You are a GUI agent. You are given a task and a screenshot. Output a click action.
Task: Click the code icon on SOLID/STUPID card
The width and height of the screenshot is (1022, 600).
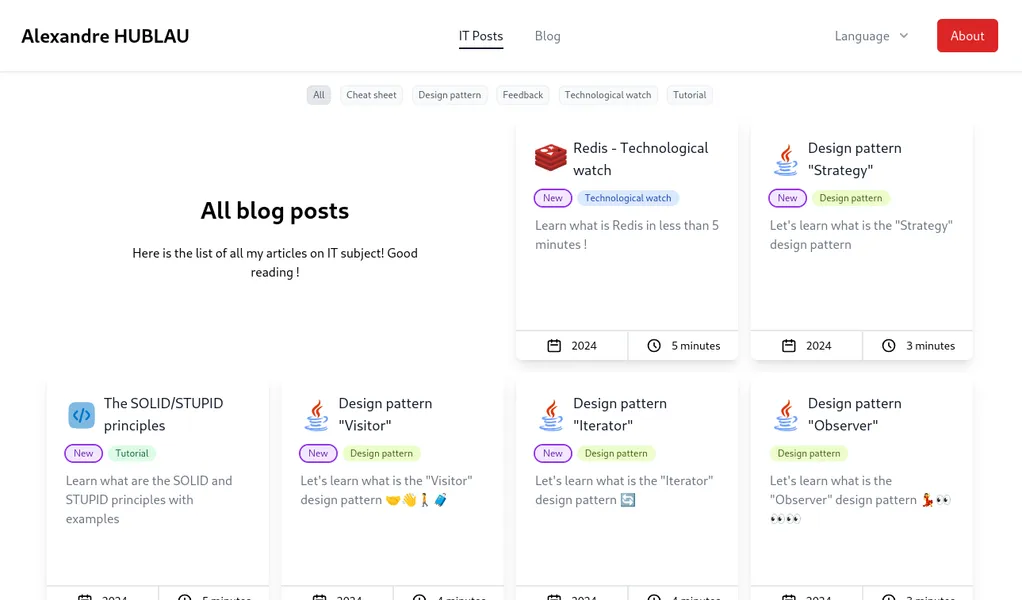[x=81, y=415]
